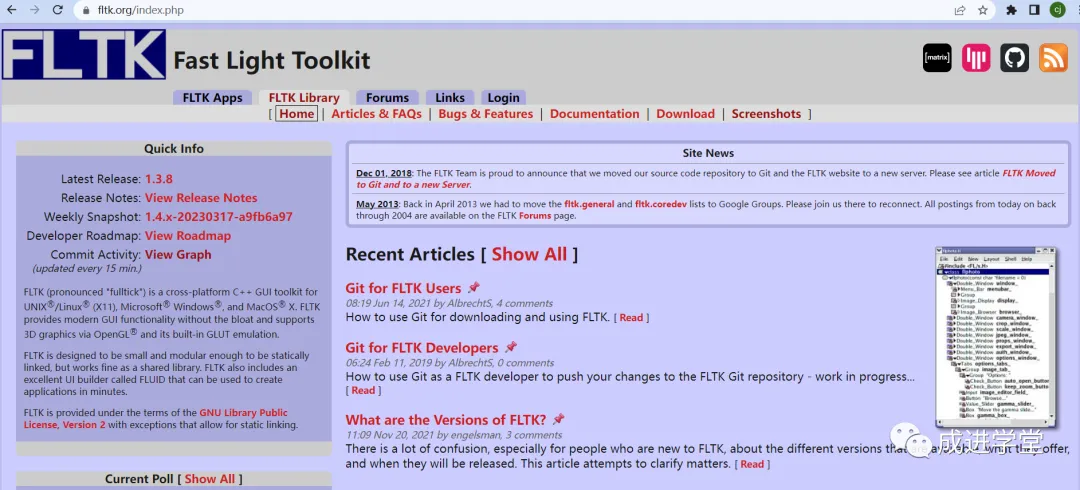Screen dimensions: 1080x490
Task: Open the Liberapay donation icon
Action: point(976,58)
